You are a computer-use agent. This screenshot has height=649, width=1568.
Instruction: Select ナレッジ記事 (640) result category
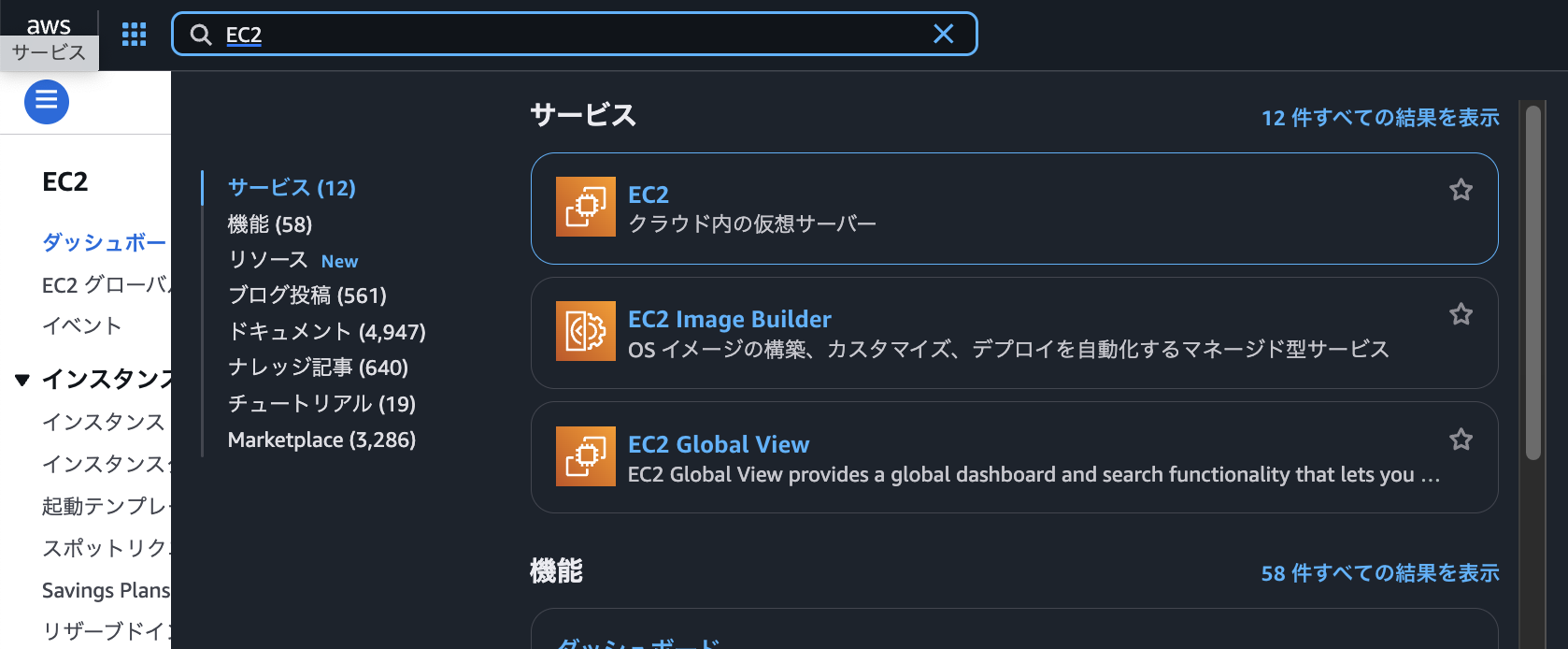319,368
